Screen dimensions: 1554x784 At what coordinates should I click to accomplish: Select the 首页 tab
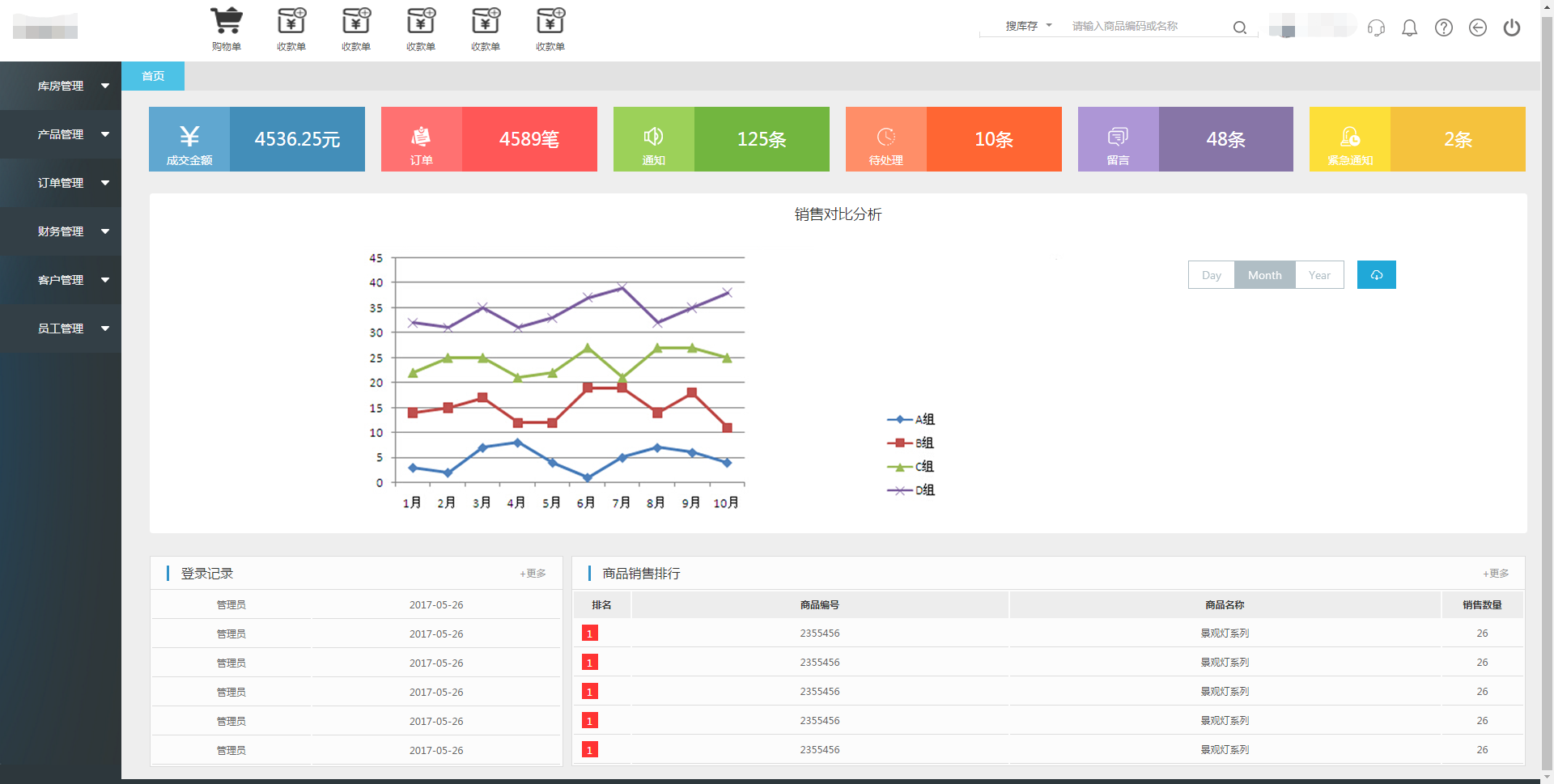[x=153, y=76]
